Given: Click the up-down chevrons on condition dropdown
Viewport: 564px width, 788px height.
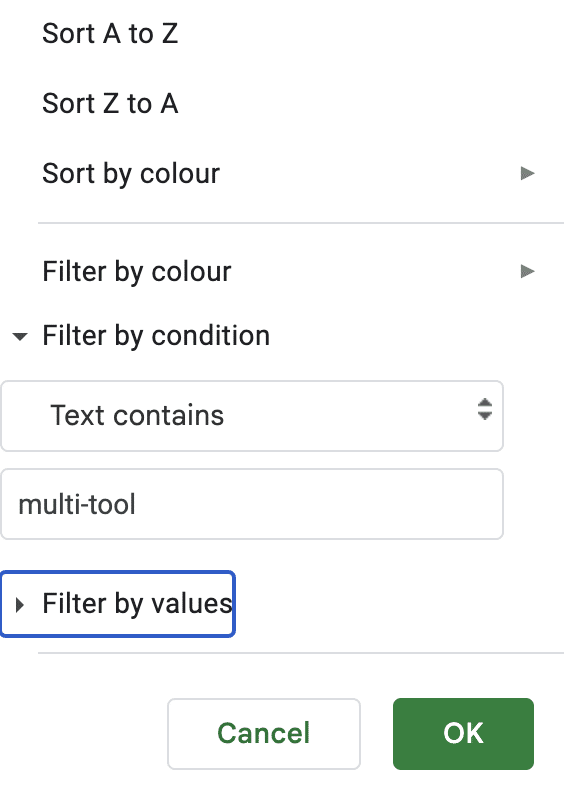Looking at the screenshot, I should [485, 409].
